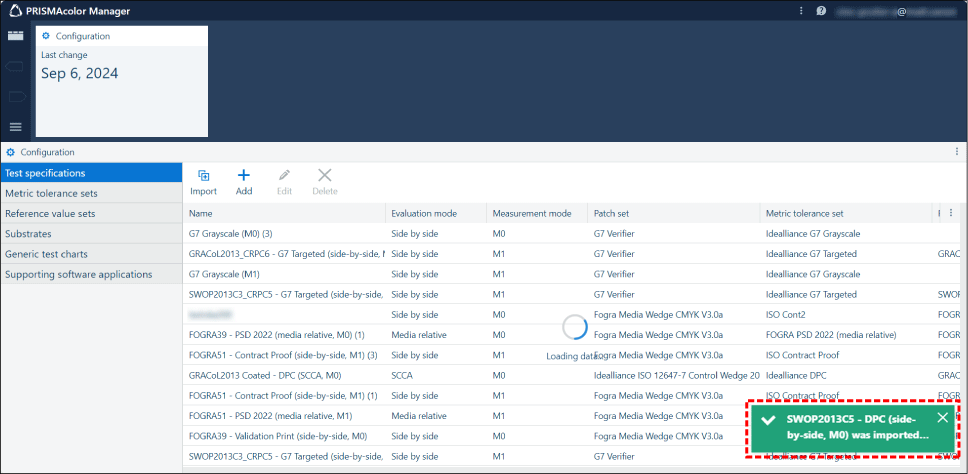Click the Delete X icon

pyautogui.click(x=324, y=176)
